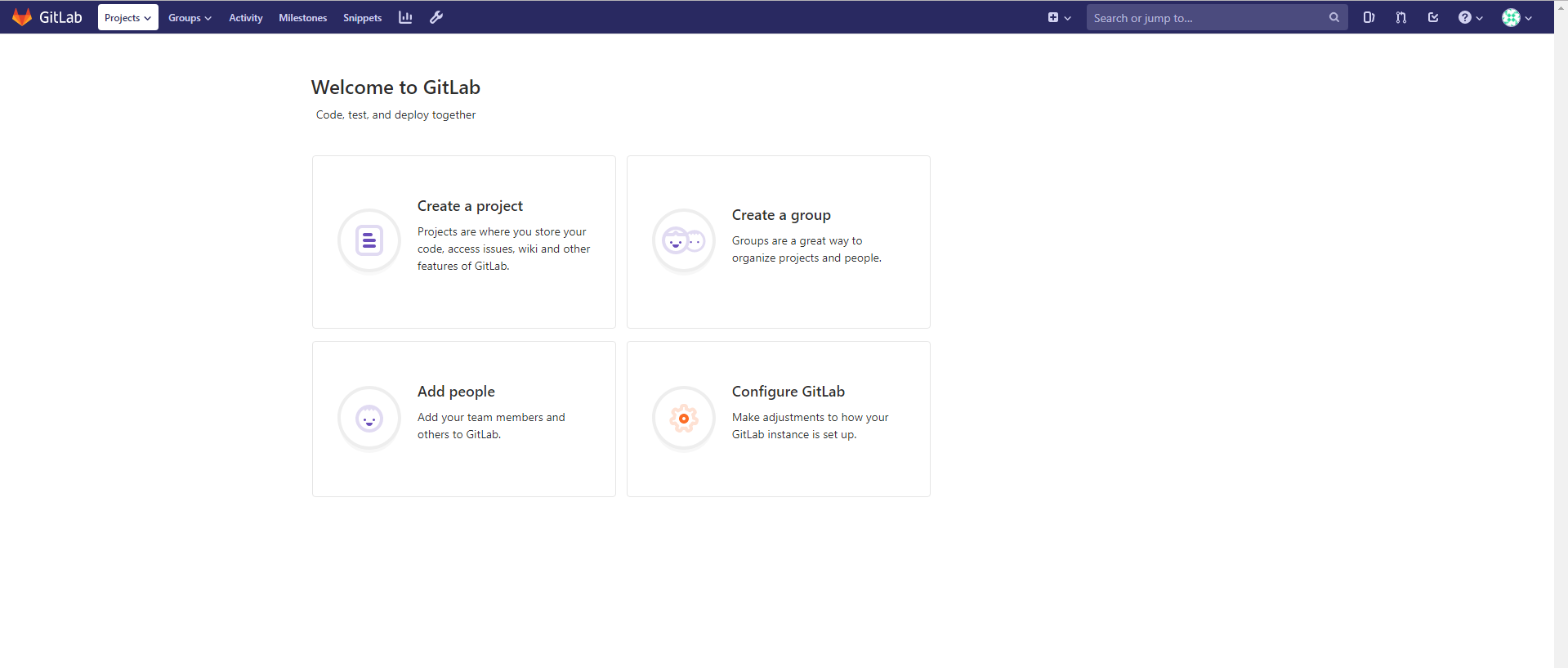This screenshot has height=668, width=1568.
Task: Open merge requests icon in navbar
Action: [1400, 17]
